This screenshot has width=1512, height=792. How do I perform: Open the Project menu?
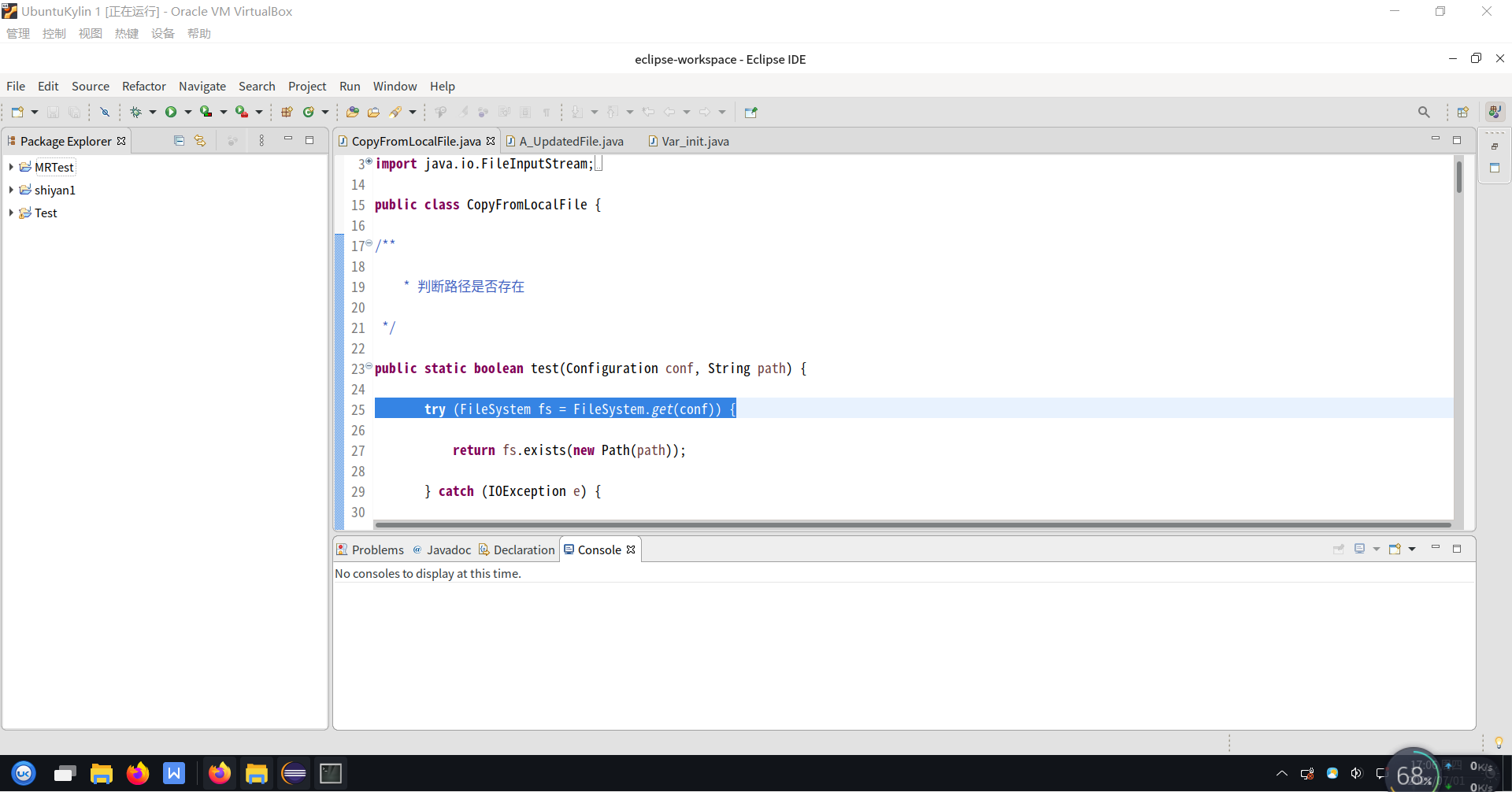307,86
